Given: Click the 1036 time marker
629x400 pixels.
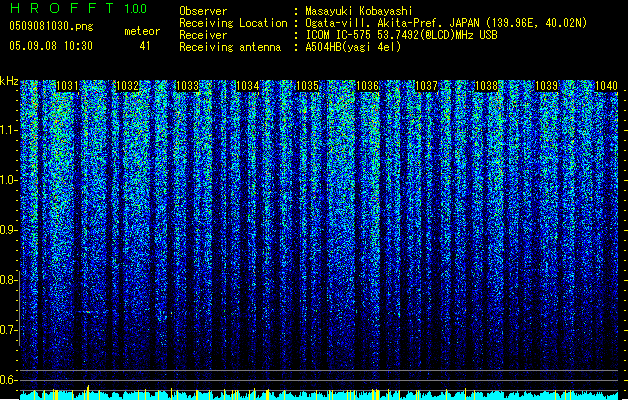Looking at the screenshot, I should [x=367, y=86].
